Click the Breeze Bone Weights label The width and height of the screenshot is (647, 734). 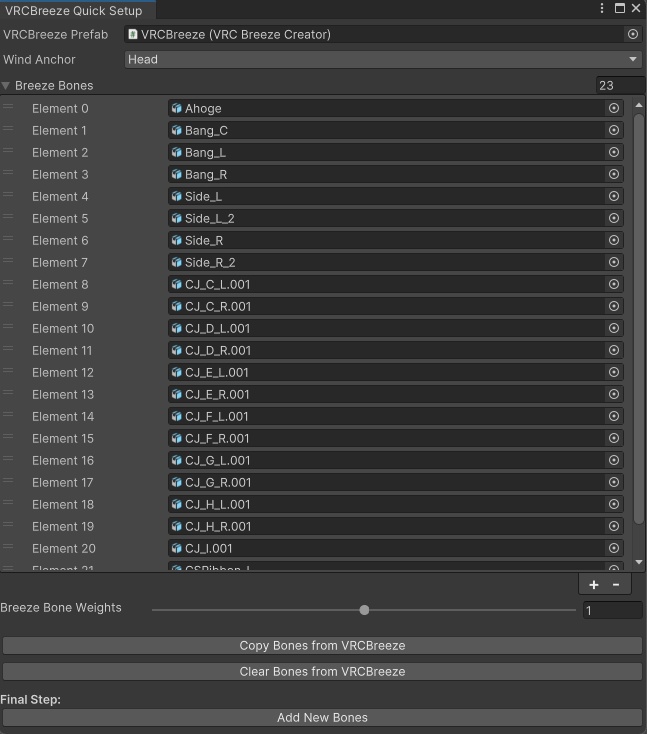pos(61,607)
